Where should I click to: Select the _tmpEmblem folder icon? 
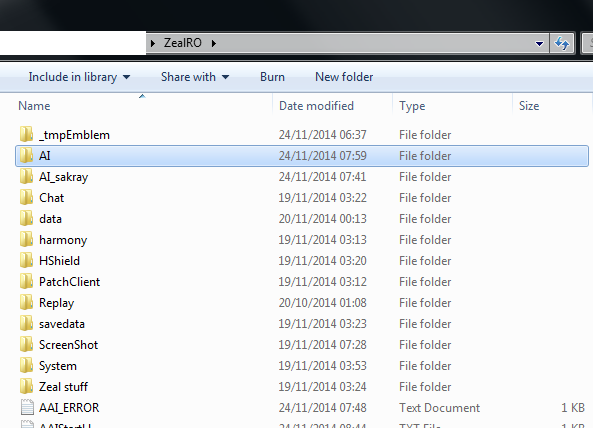pos(26,135)
